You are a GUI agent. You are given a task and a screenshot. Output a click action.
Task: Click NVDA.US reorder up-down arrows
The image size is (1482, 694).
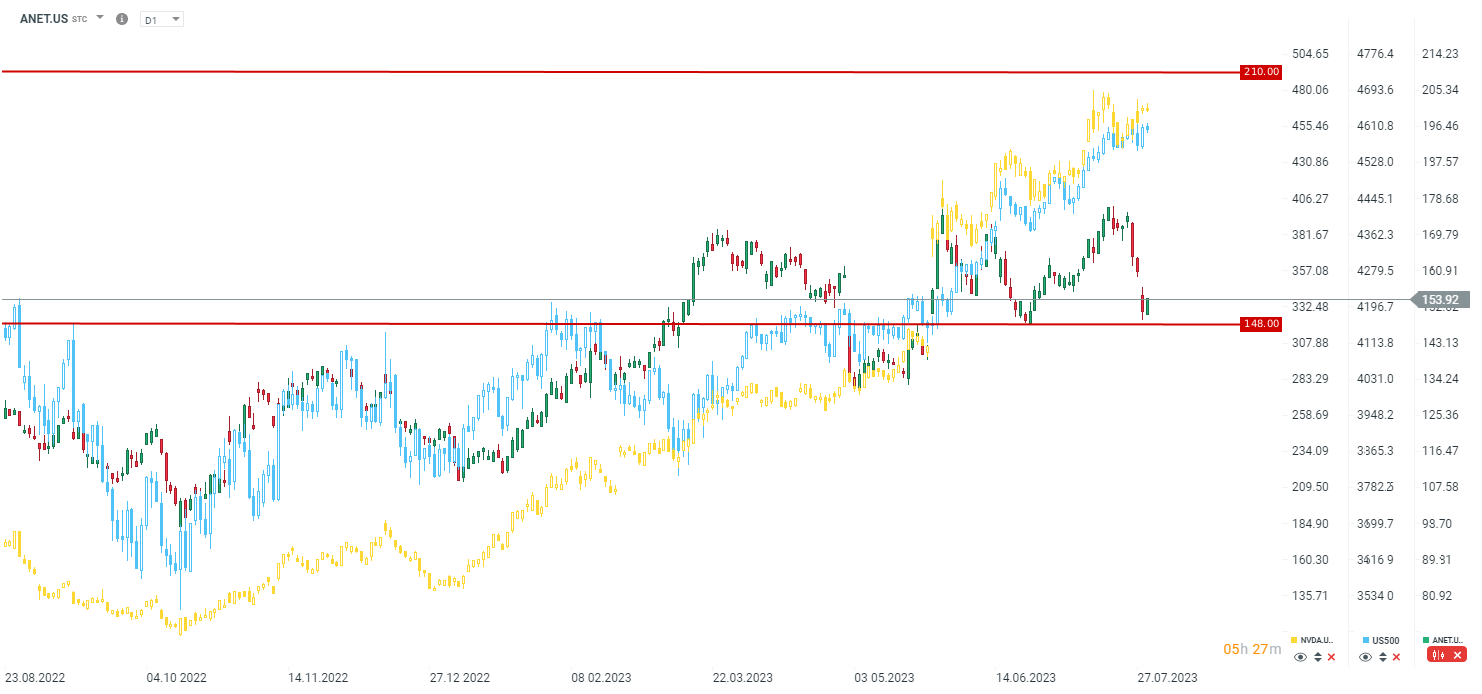[1317, 657]
